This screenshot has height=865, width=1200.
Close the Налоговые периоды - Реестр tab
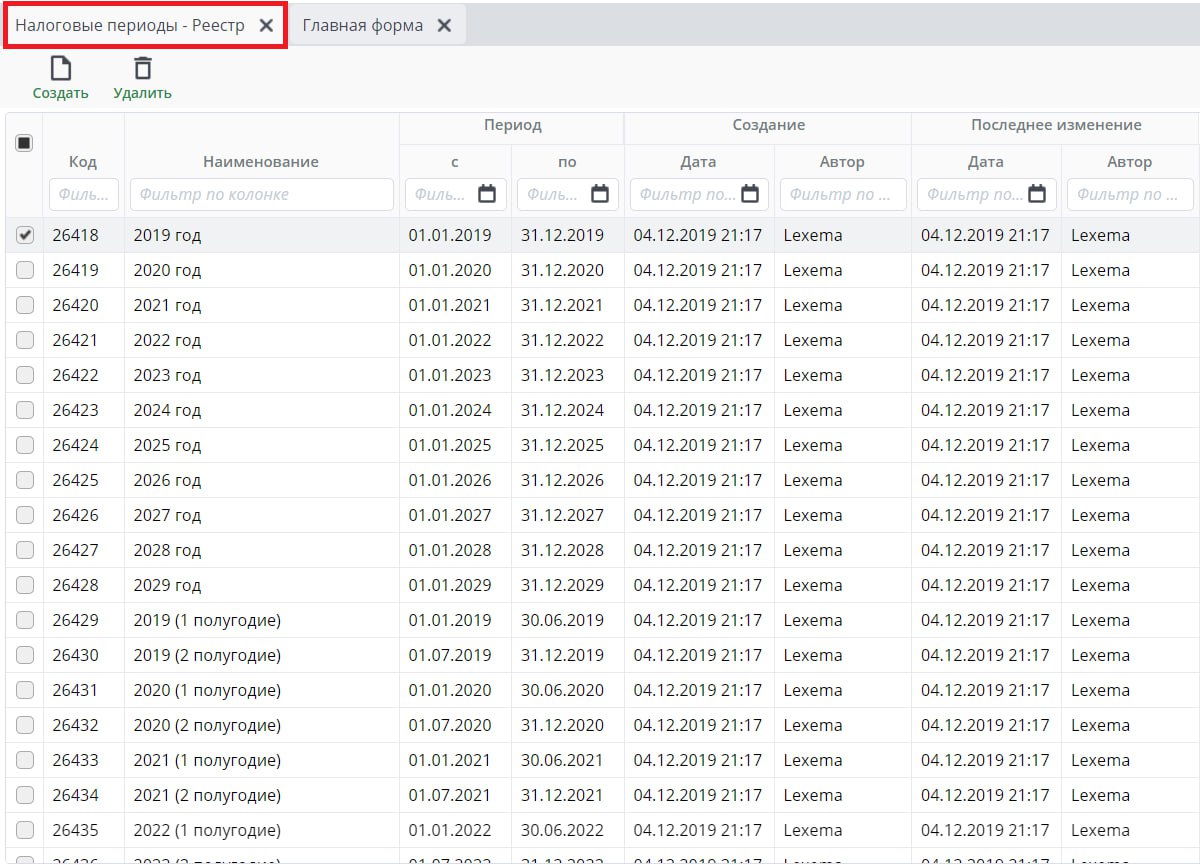click(266, 26)
